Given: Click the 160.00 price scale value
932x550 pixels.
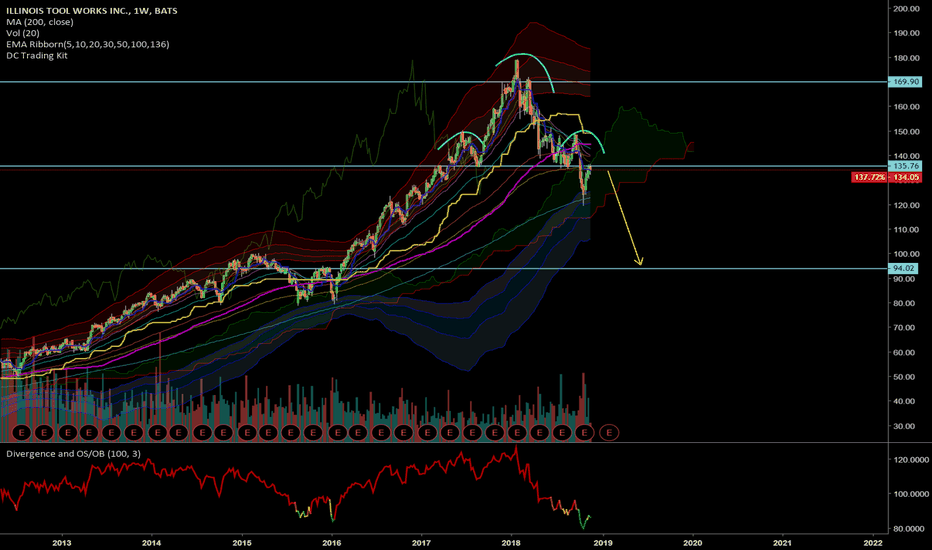Looking at the screenshot, I should 906,107.
